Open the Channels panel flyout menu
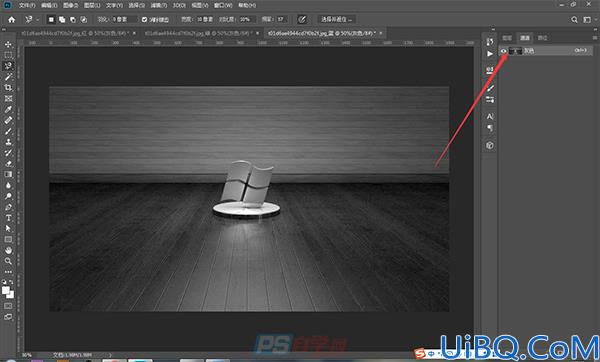 [x=595, y=38]
